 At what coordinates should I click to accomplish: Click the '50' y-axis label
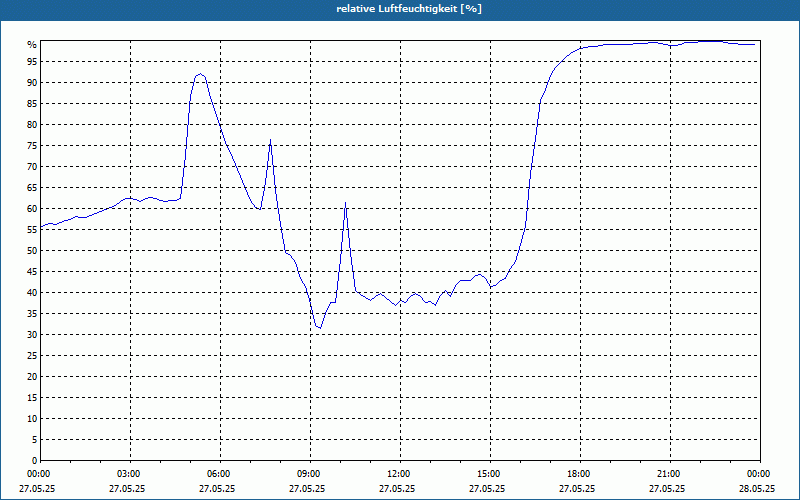pyautogui.click(x=32, y=251)
